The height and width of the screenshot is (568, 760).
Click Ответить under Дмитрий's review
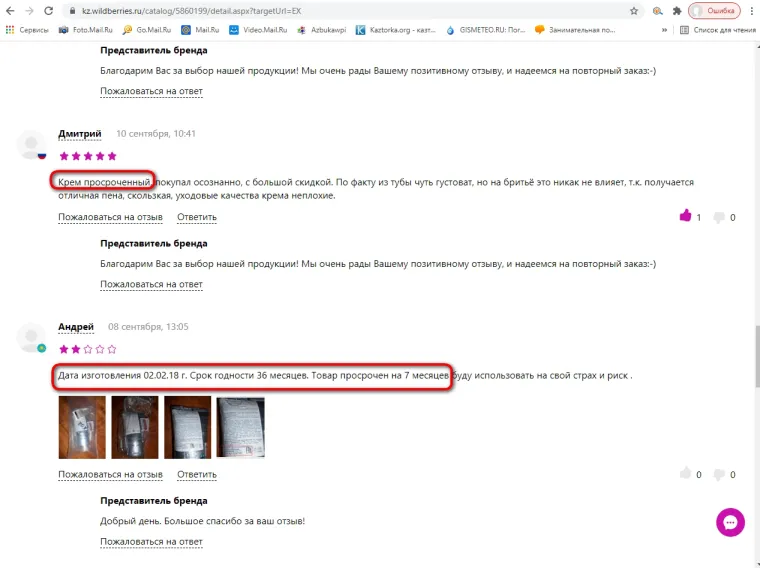[197, 217]
